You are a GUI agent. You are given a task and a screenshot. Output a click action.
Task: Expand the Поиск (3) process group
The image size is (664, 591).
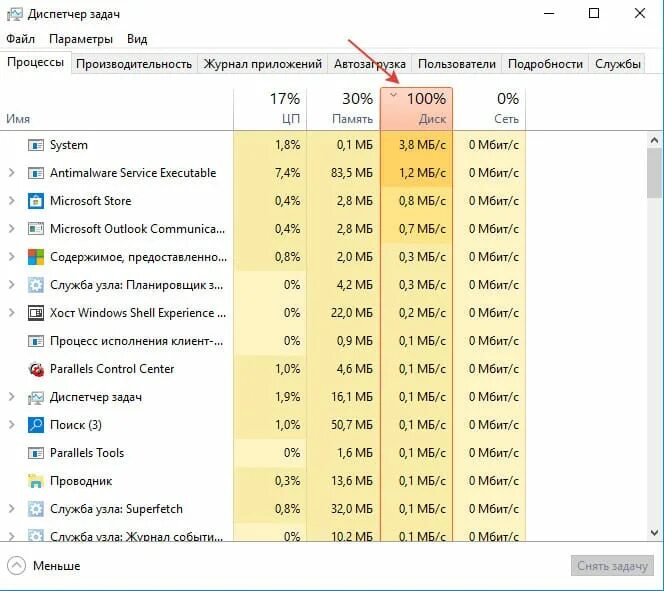[x=12, y=425]
